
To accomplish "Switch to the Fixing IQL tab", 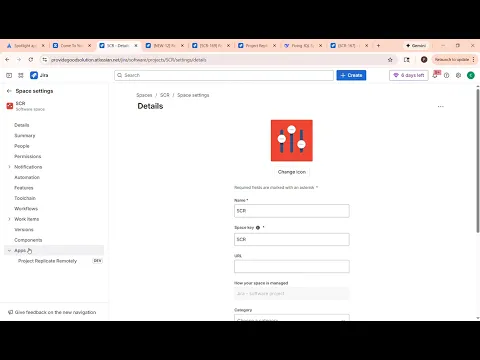I will point(303,45).
